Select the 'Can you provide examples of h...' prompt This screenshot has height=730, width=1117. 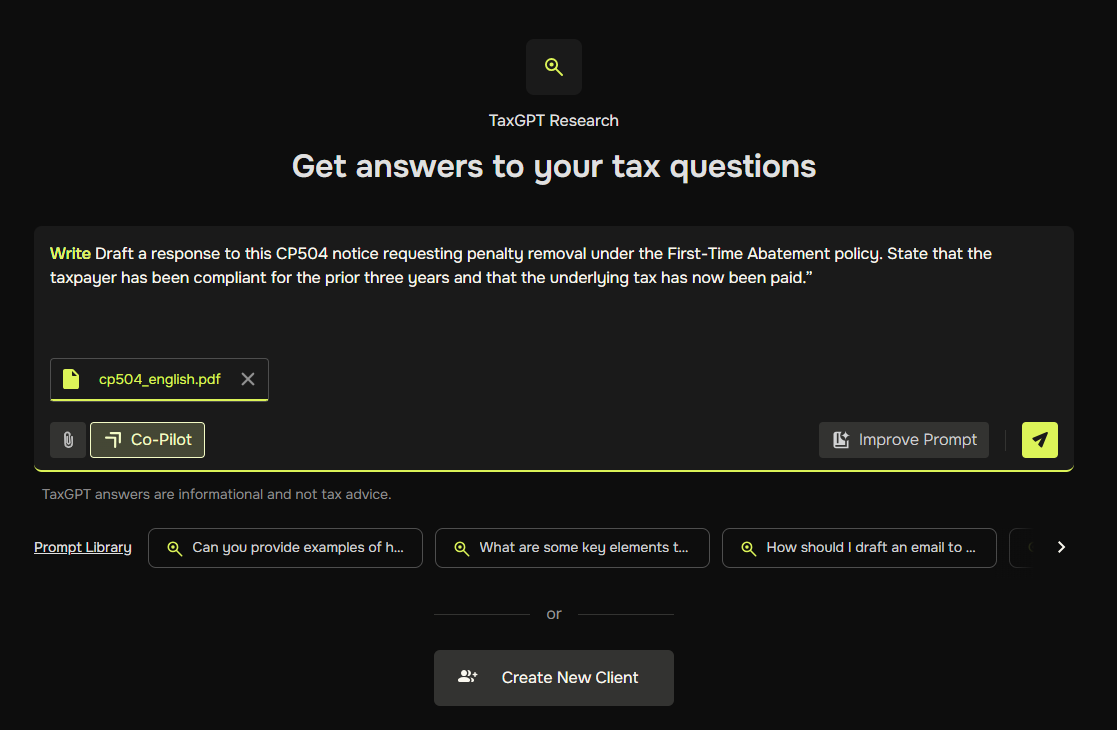pyautogui.click(x=285, y=548)
